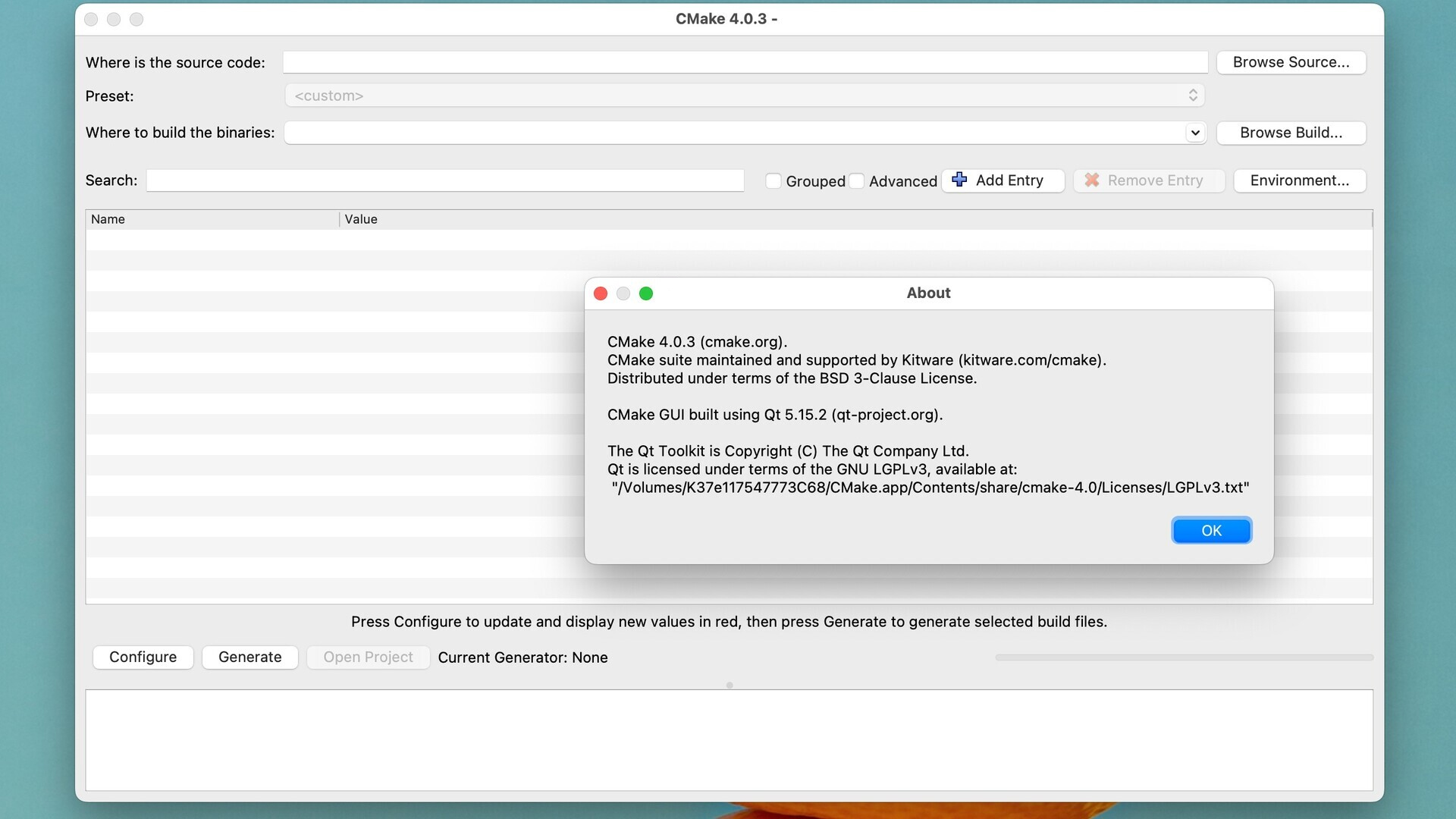Enable the Advanced checkbox
Viewport: 1456px width, 819px height.
tap(856, 180)
